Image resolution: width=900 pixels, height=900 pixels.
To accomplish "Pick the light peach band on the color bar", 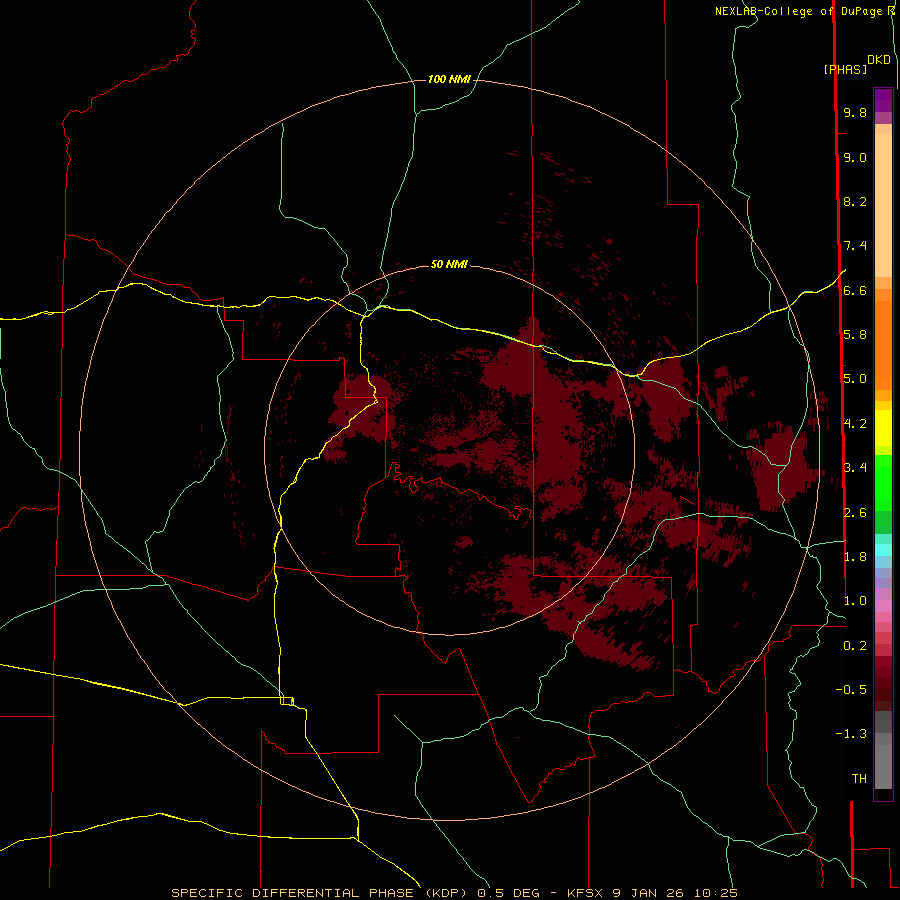I will point(883,205).
